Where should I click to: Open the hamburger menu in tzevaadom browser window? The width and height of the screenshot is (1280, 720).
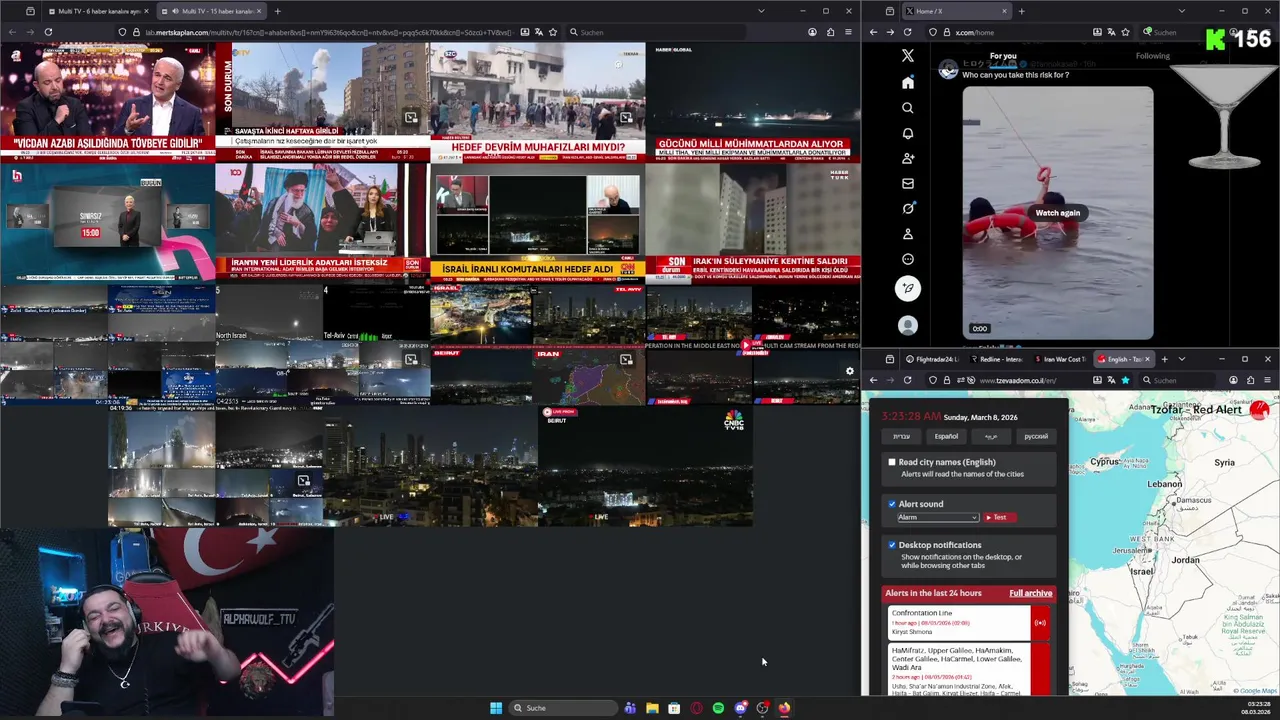point(1267,380)
